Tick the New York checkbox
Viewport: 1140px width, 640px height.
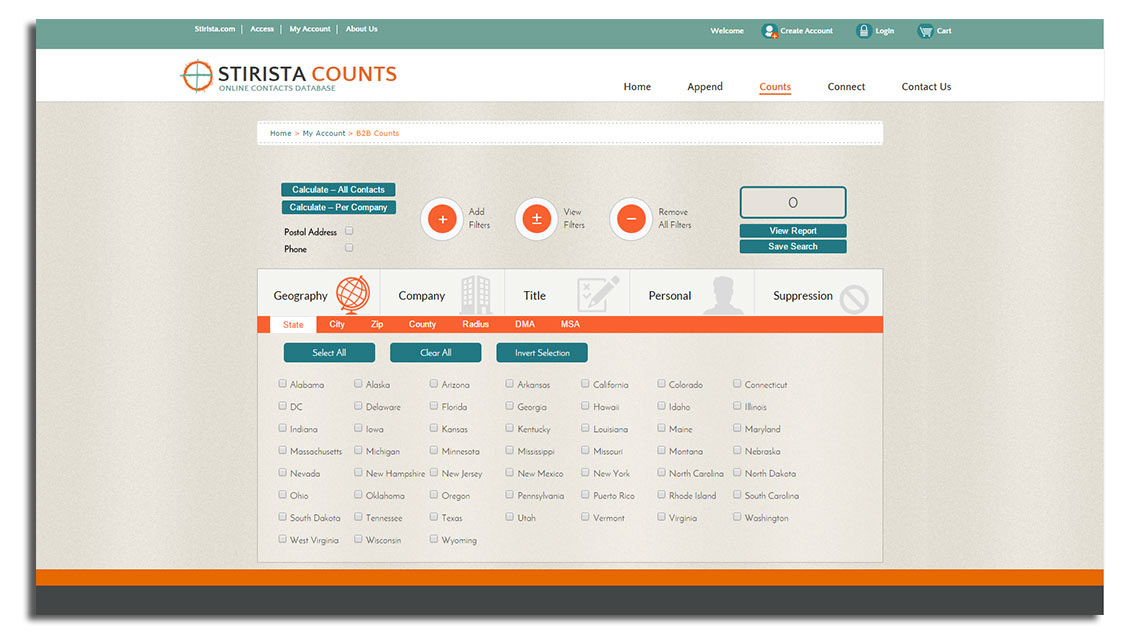click(x=585, y=473)
